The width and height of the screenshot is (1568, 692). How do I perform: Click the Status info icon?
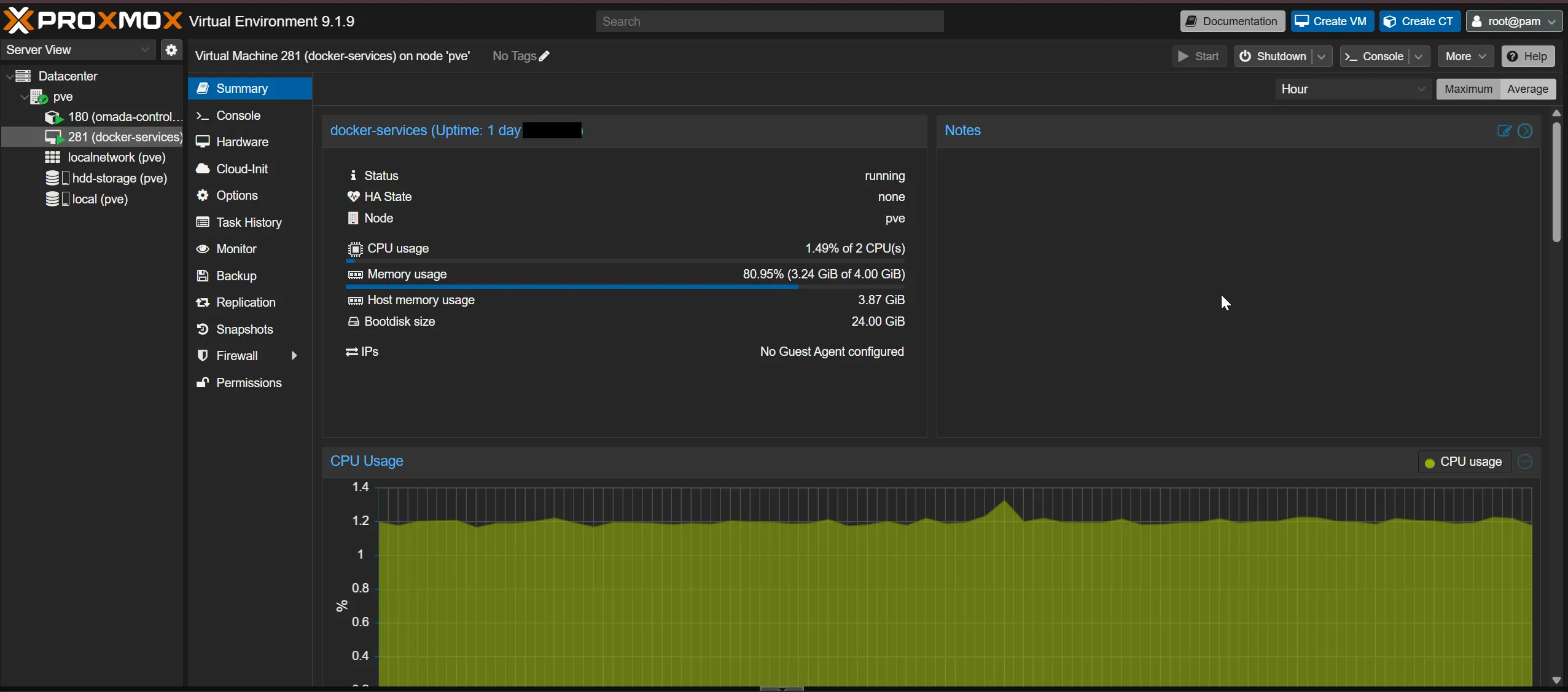pyautogui.click(x=353, y=176)
